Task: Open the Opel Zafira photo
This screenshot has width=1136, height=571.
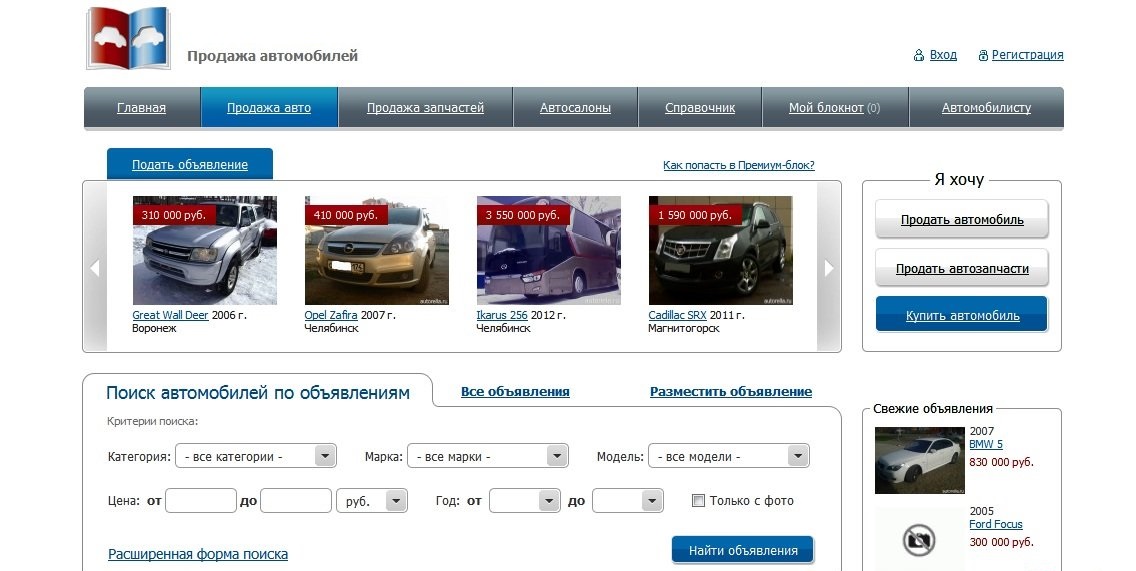Action: [377, 251]
